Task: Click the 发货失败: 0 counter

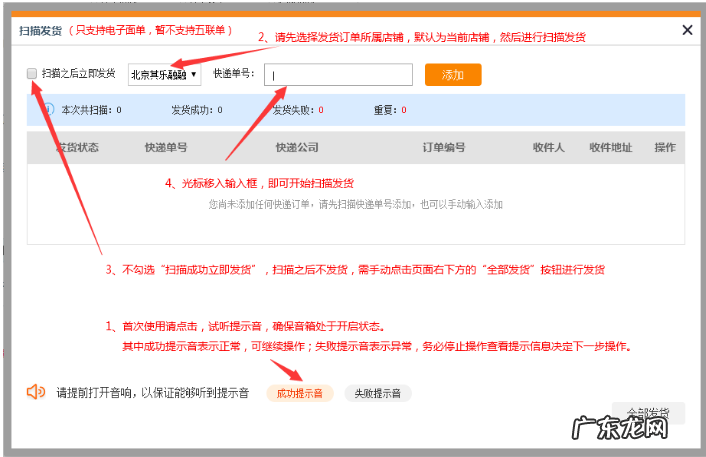Action: (x=298, y=110)
